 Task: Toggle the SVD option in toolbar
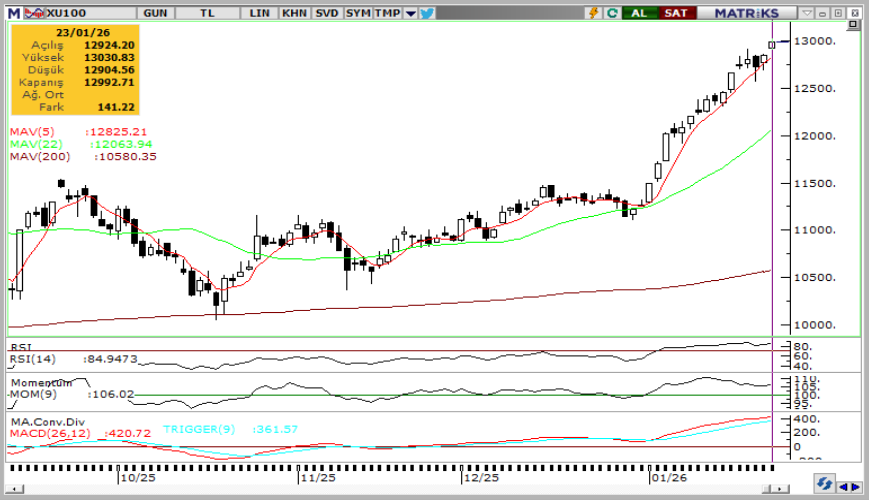(326, 13)
